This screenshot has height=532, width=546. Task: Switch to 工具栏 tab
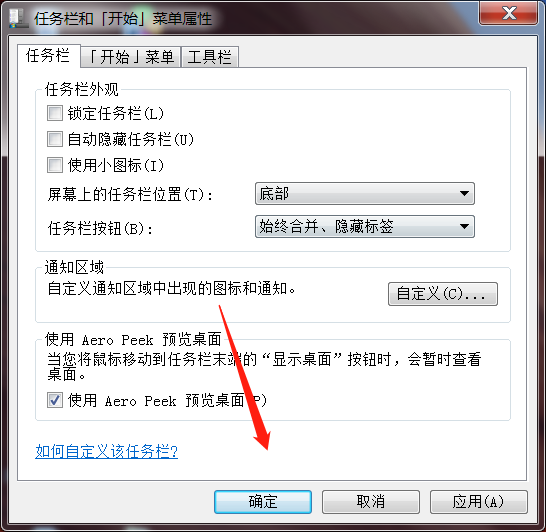coord(210,57)
